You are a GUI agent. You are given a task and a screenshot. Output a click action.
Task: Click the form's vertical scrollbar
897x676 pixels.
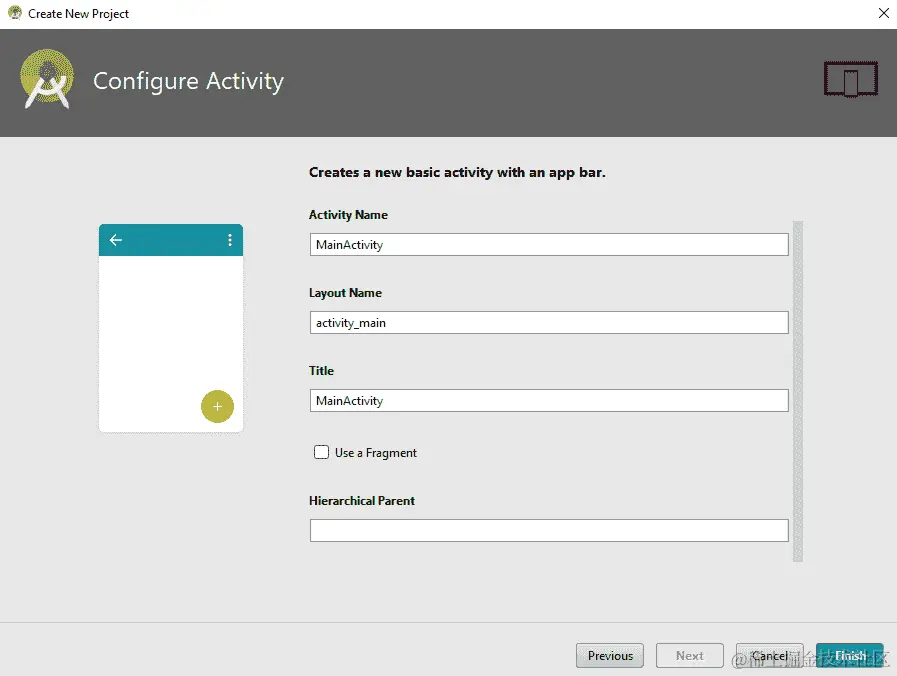click(x=797, y=391)
